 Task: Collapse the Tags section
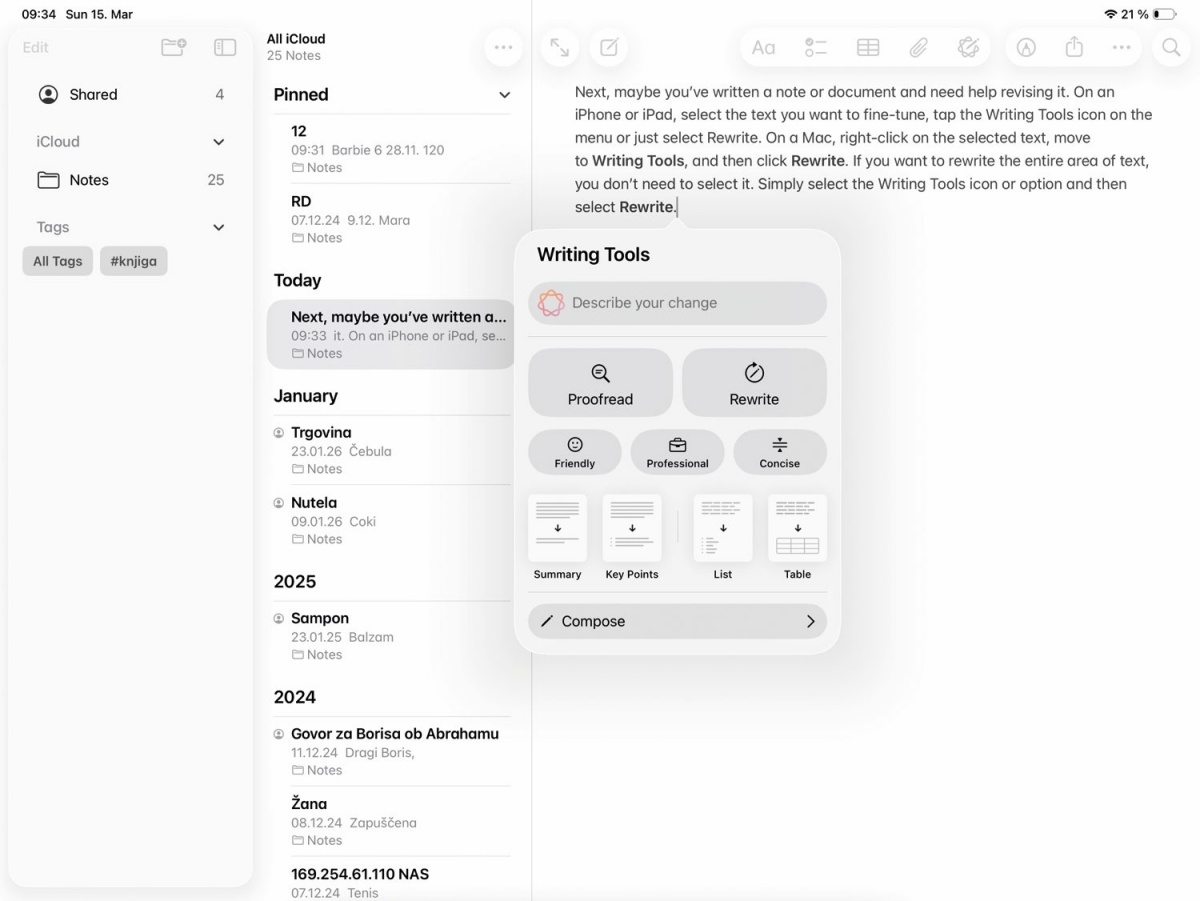tap(218, 228)
